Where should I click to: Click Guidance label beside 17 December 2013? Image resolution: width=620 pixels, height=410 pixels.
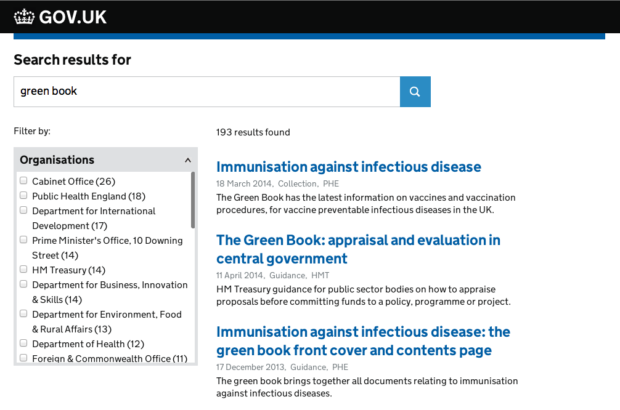point(308,367)
